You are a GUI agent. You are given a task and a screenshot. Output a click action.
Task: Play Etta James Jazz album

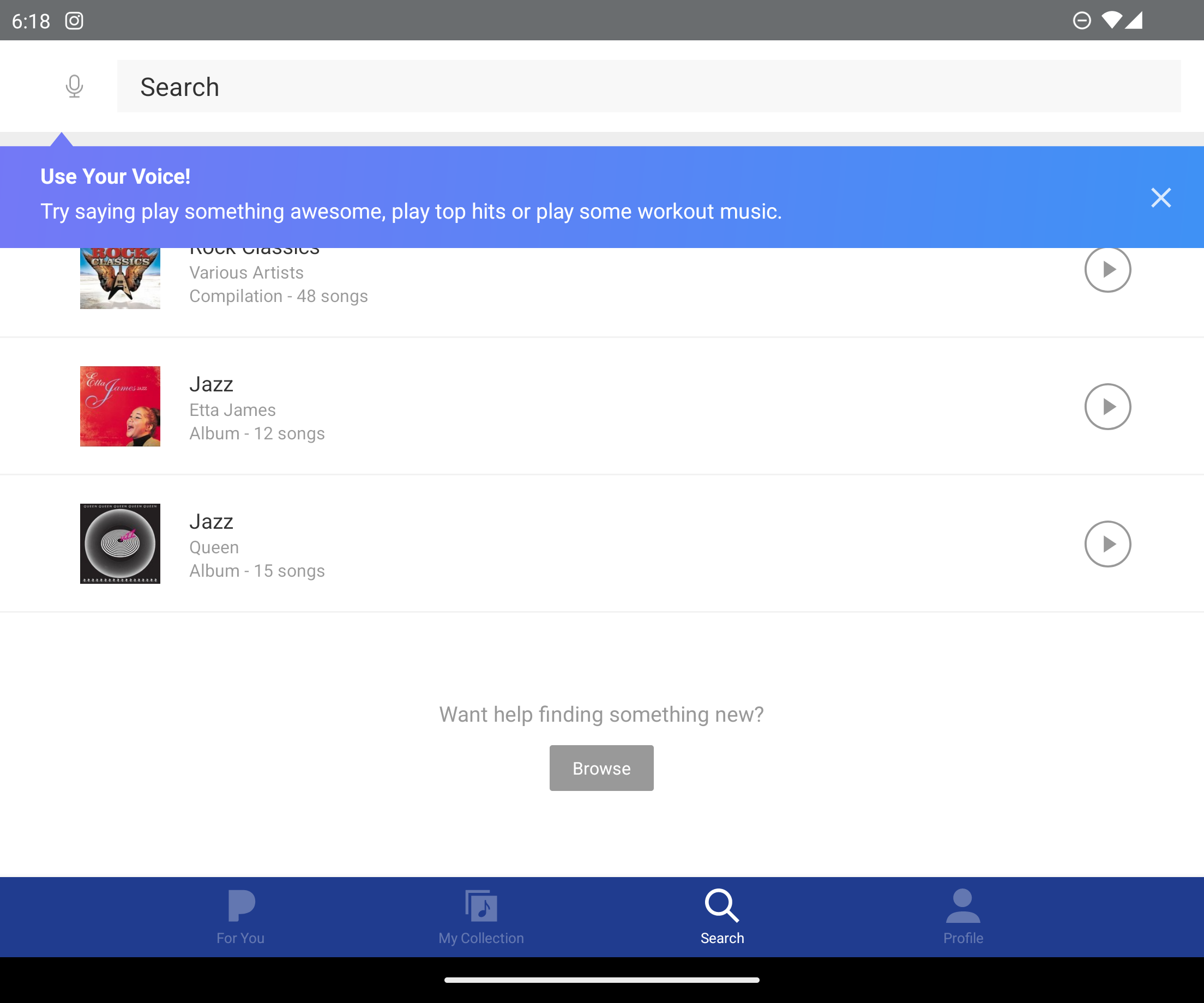pos(1107,406)
